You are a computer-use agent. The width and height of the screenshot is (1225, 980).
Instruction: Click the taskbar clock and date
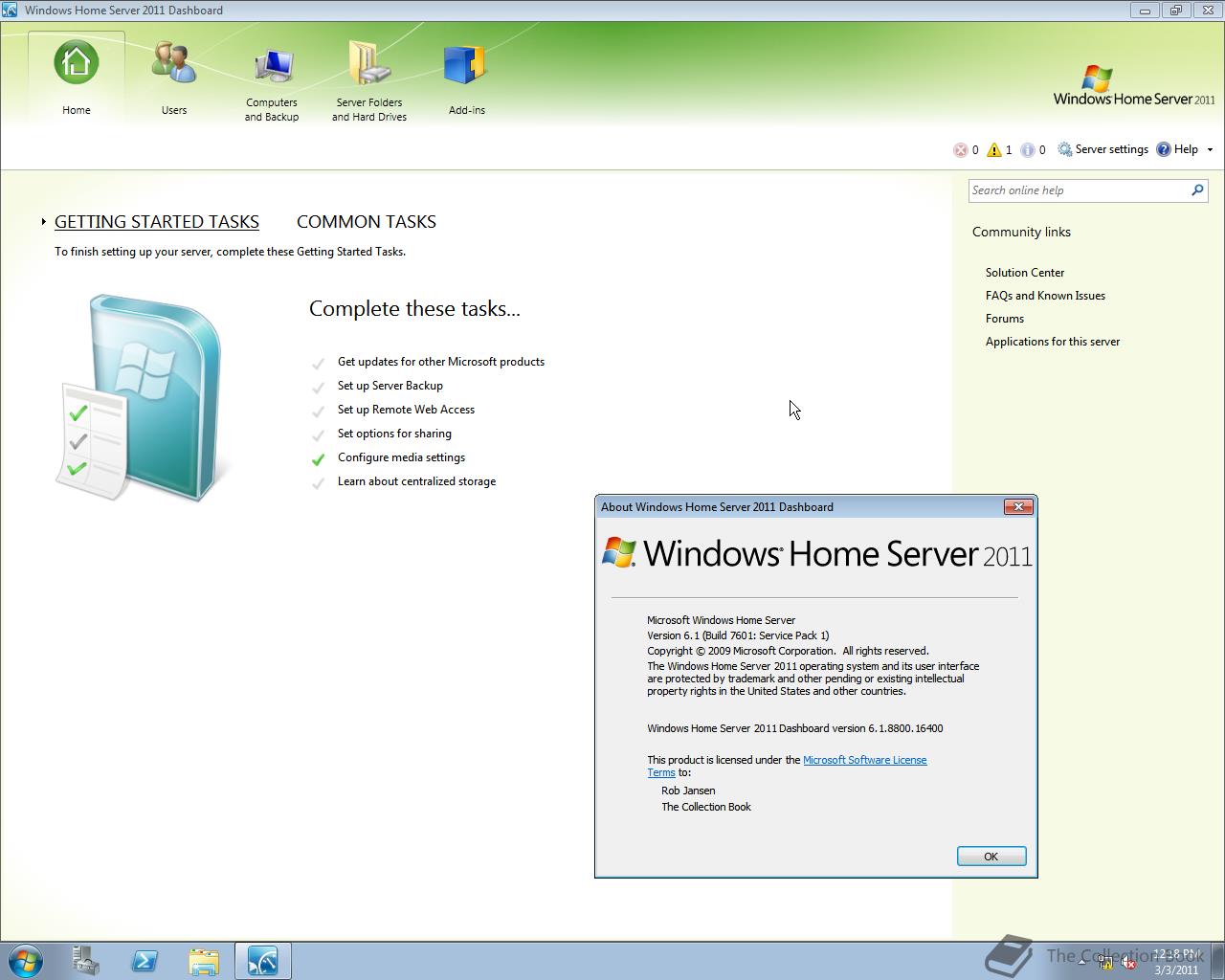(x=1176, y=962)
